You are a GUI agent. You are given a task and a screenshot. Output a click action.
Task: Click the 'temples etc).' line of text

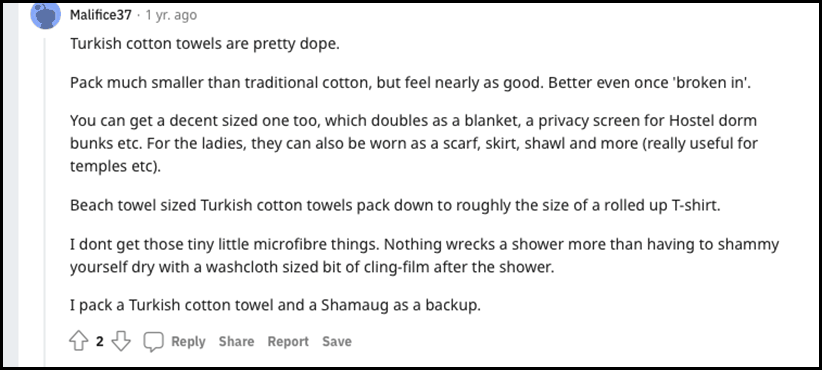click(115, 167)
